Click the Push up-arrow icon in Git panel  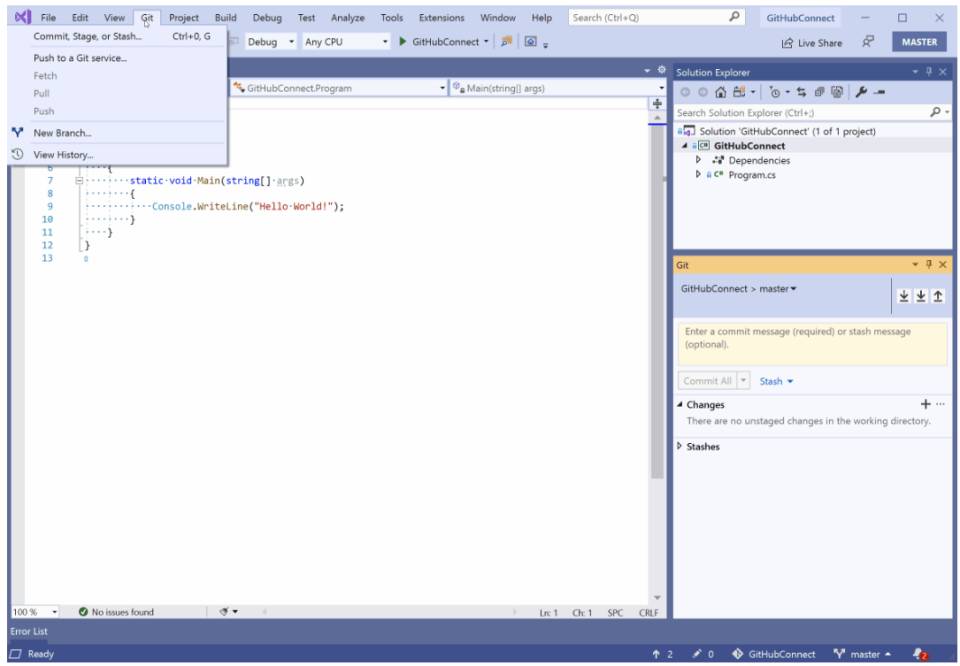point(938,296)
